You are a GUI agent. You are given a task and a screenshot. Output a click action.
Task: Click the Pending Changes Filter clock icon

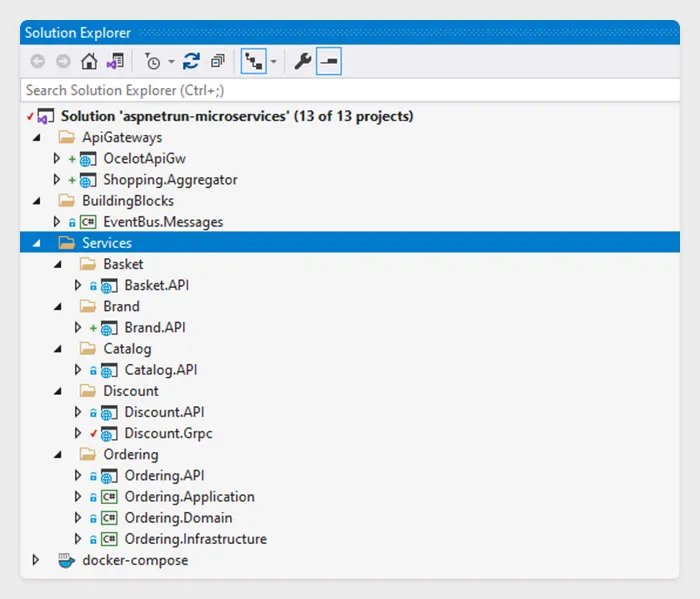pos(153,62)
